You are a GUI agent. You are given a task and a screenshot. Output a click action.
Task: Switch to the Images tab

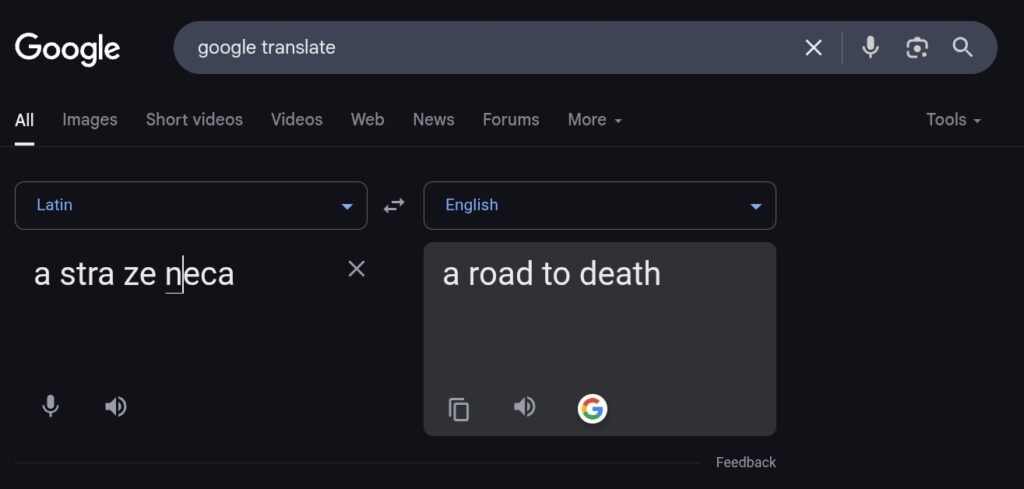pos(90,119)
